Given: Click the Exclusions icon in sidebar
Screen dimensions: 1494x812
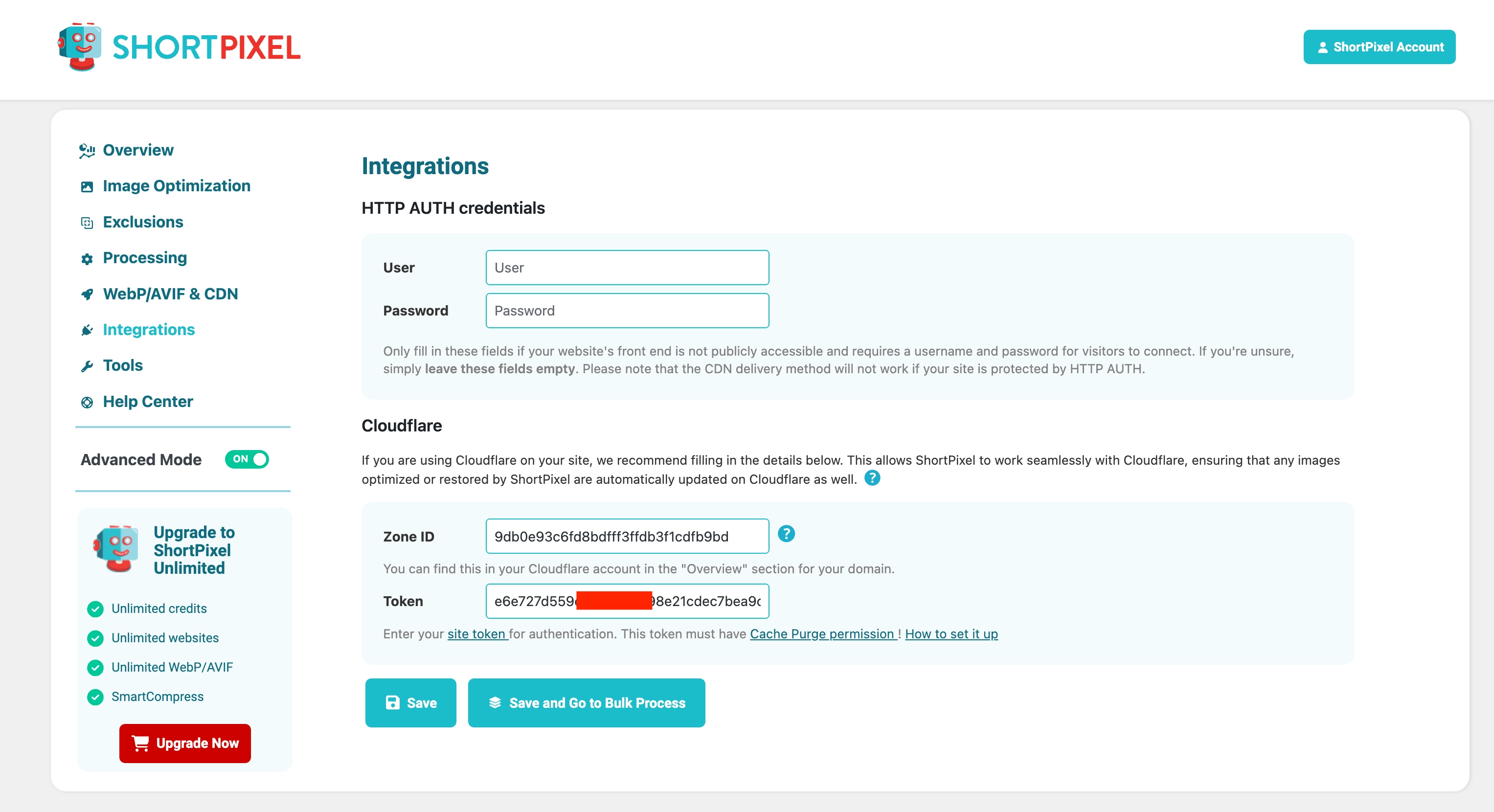Looking at the screenshot, I should point(87,223).
